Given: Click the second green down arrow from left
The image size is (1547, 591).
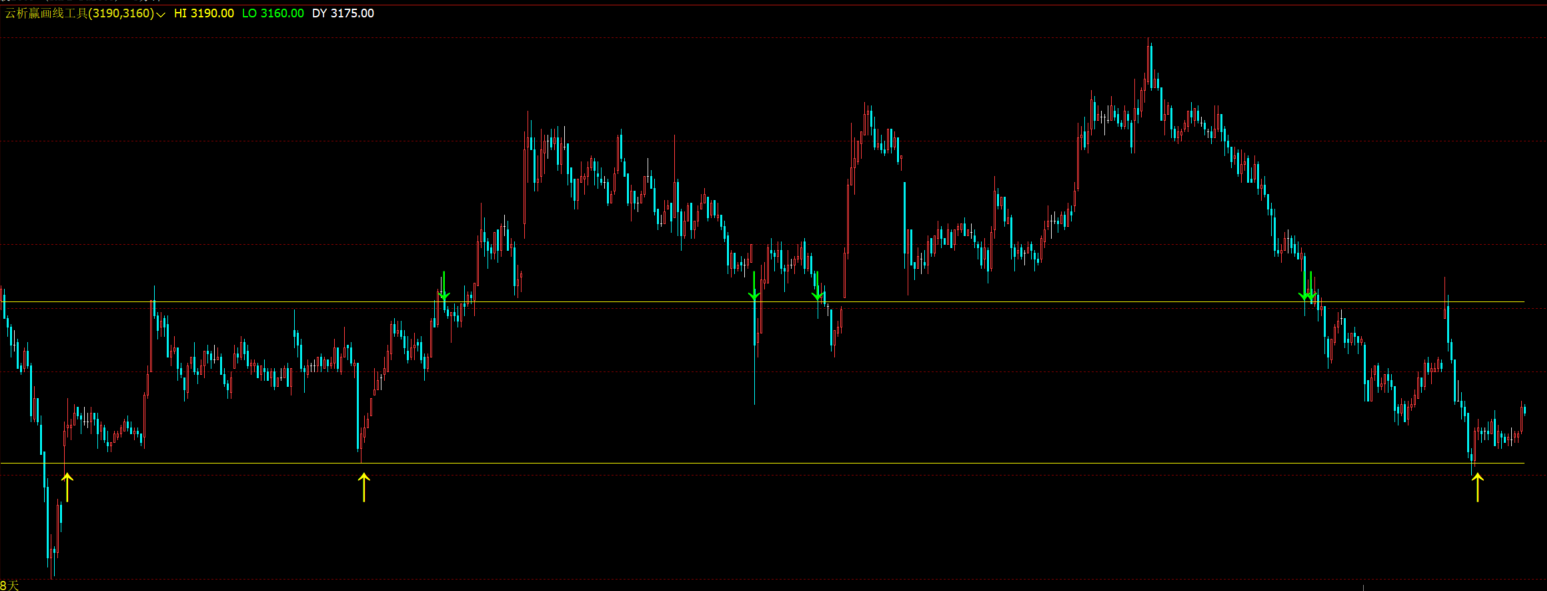Looking at the screenshot, I should coord(754,287).
